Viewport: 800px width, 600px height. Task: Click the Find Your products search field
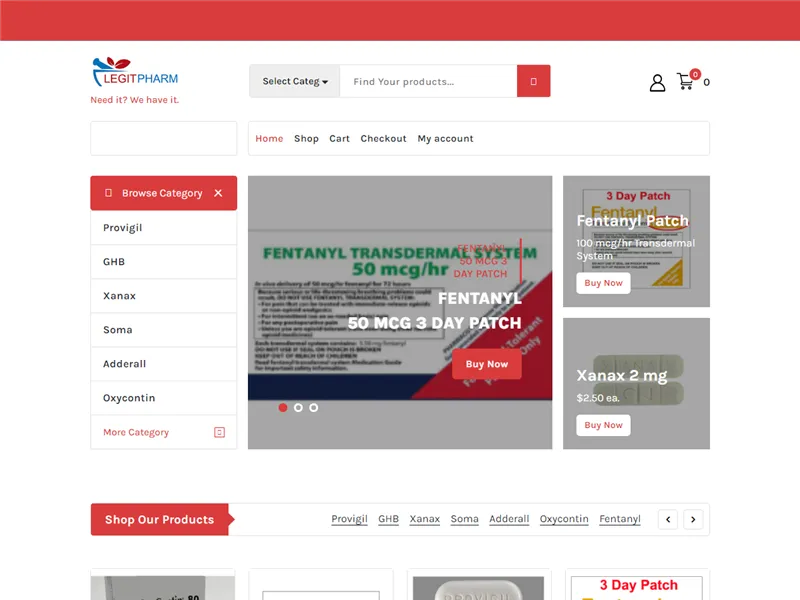tap(427, 81)
